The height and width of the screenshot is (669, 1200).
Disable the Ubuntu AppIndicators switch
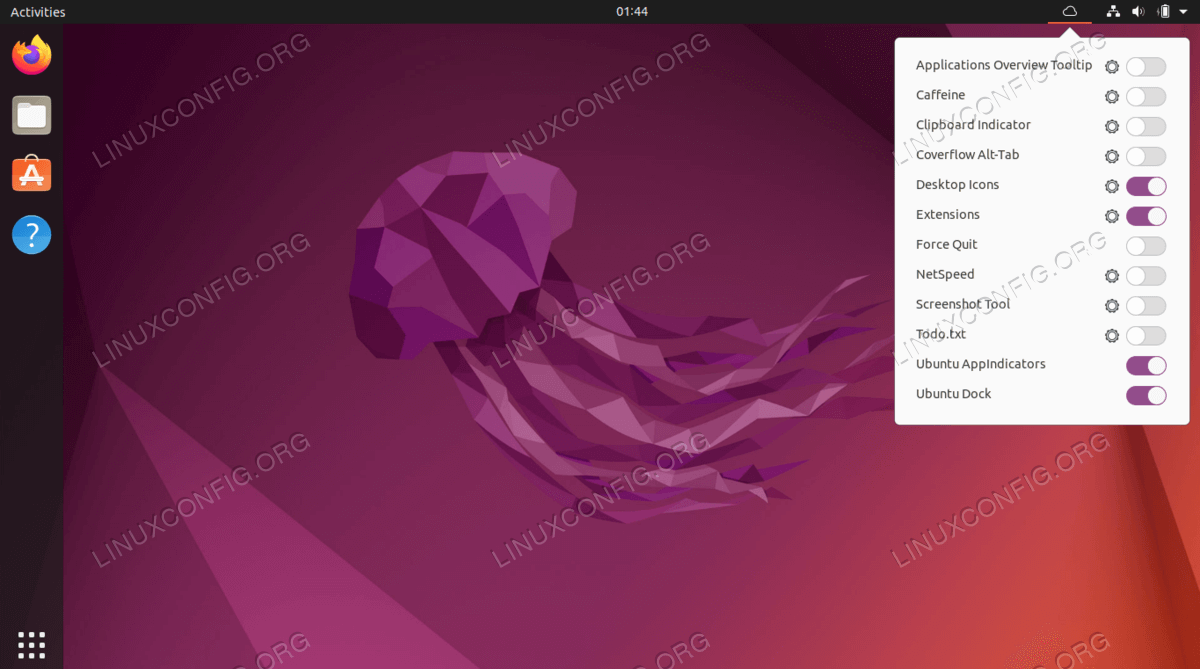point(1146,366)
